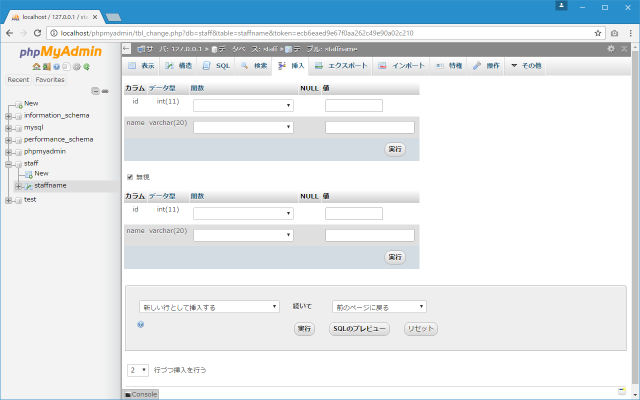Open the Search (検索) tab
This screenshot has width=640, height=400.
pyautogui.click(x=254, y=66)
